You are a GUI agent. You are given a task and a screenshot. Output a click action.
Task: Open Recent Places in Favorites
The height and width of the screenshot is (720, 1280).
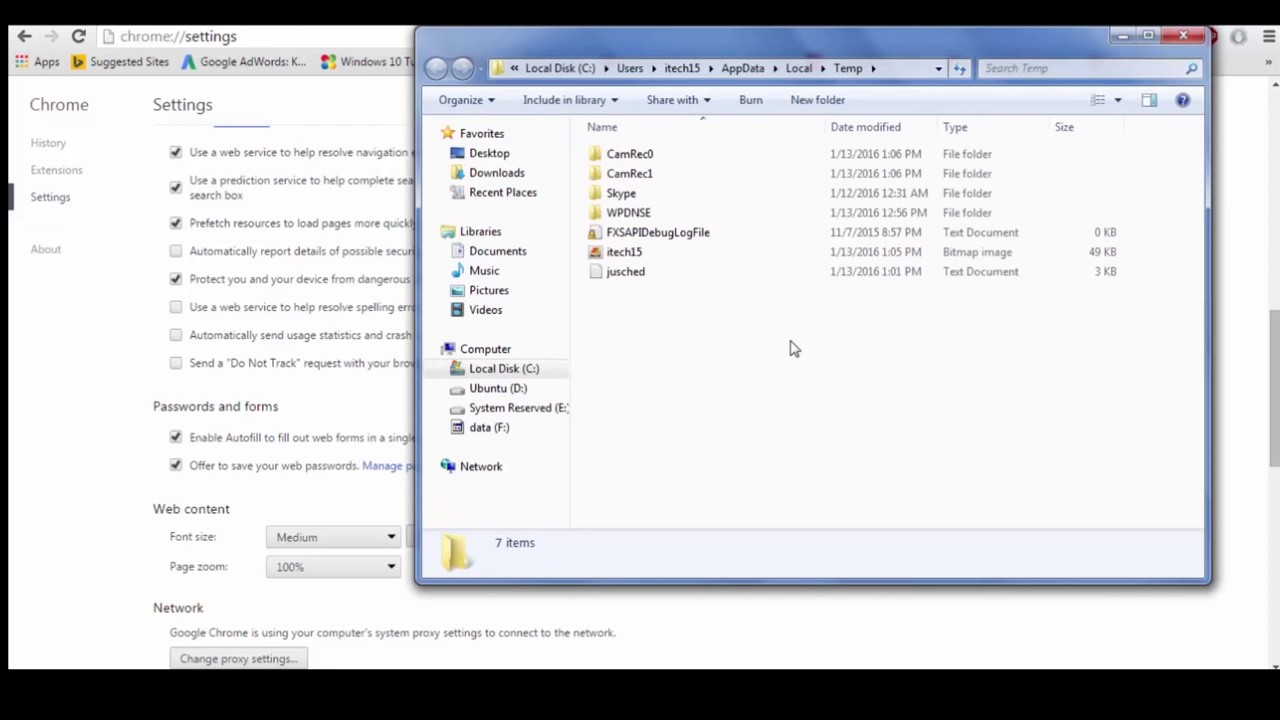[x=502, y=192]
